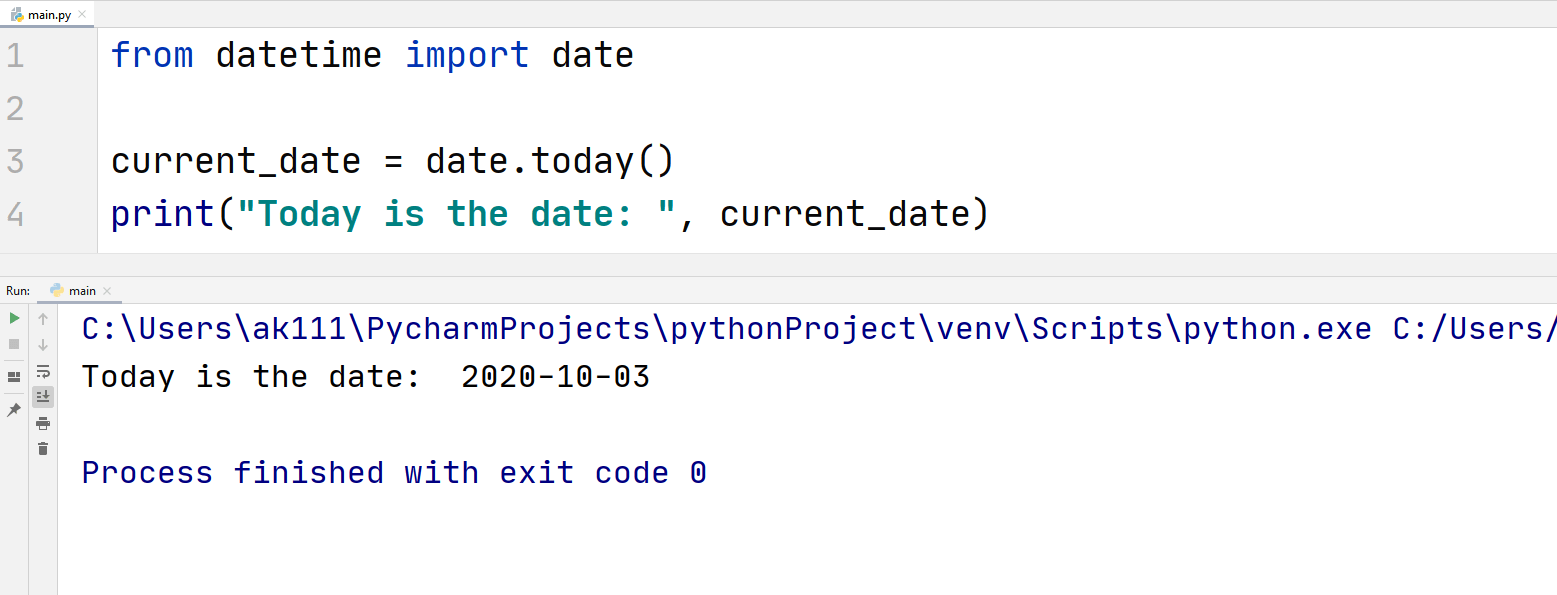
Task: Navigate up the stack trace
Action: (x=43, y=318)
